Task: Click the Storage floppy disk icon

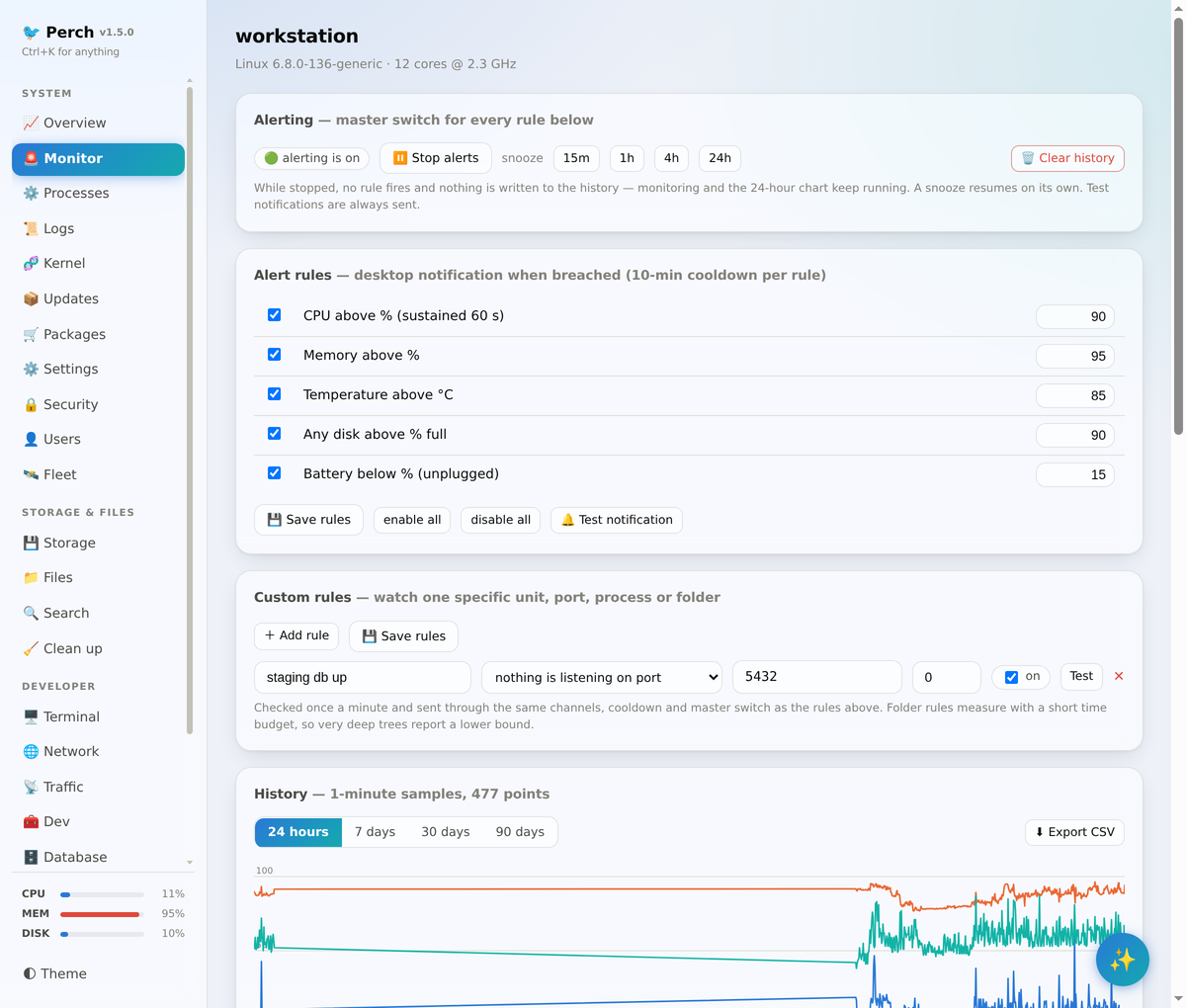Action: (x=31, y=543)
